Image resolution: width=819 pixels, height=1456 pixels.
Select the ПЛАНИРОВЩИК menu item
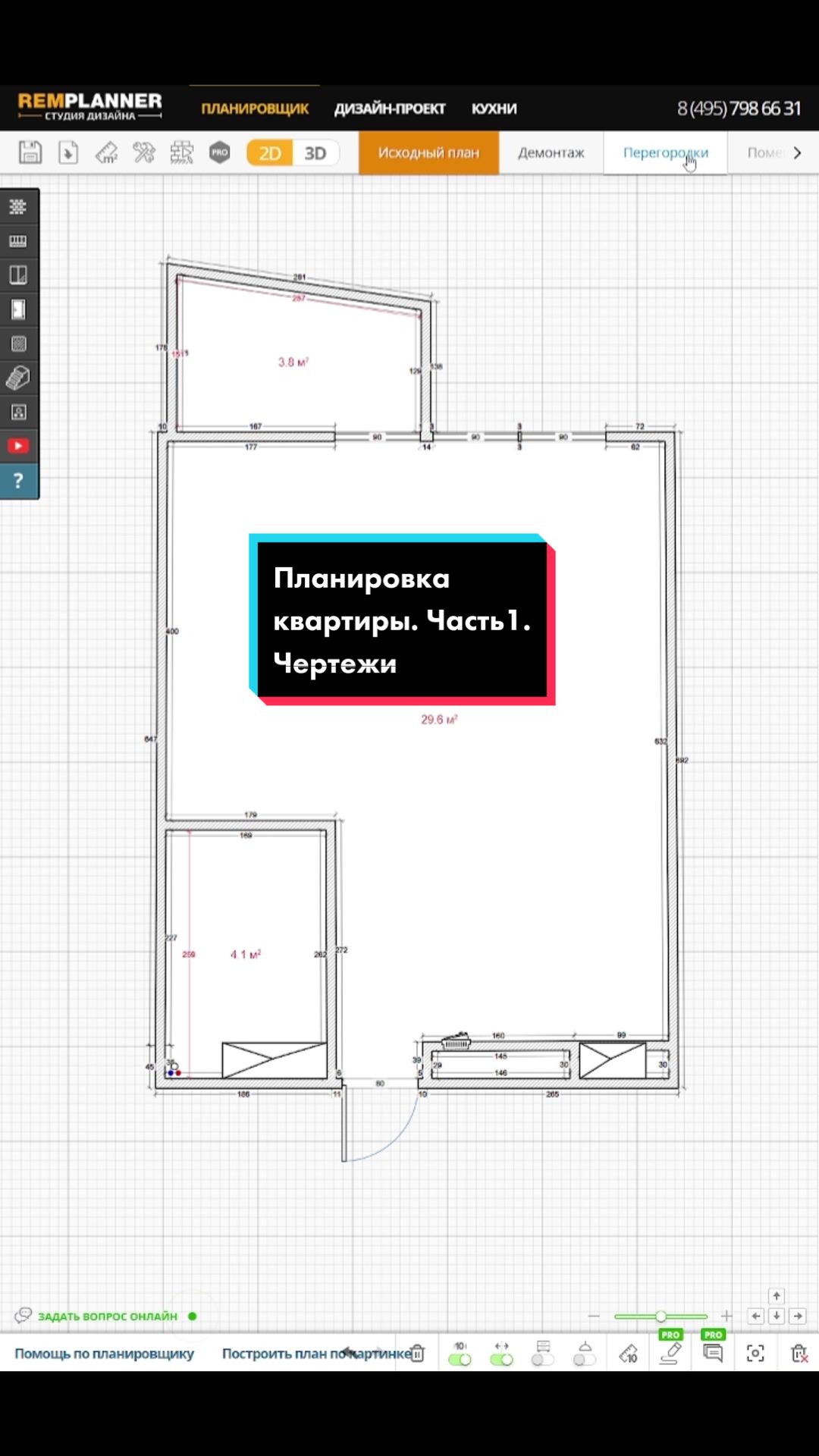pyautogui.click(x=255, y=108)
